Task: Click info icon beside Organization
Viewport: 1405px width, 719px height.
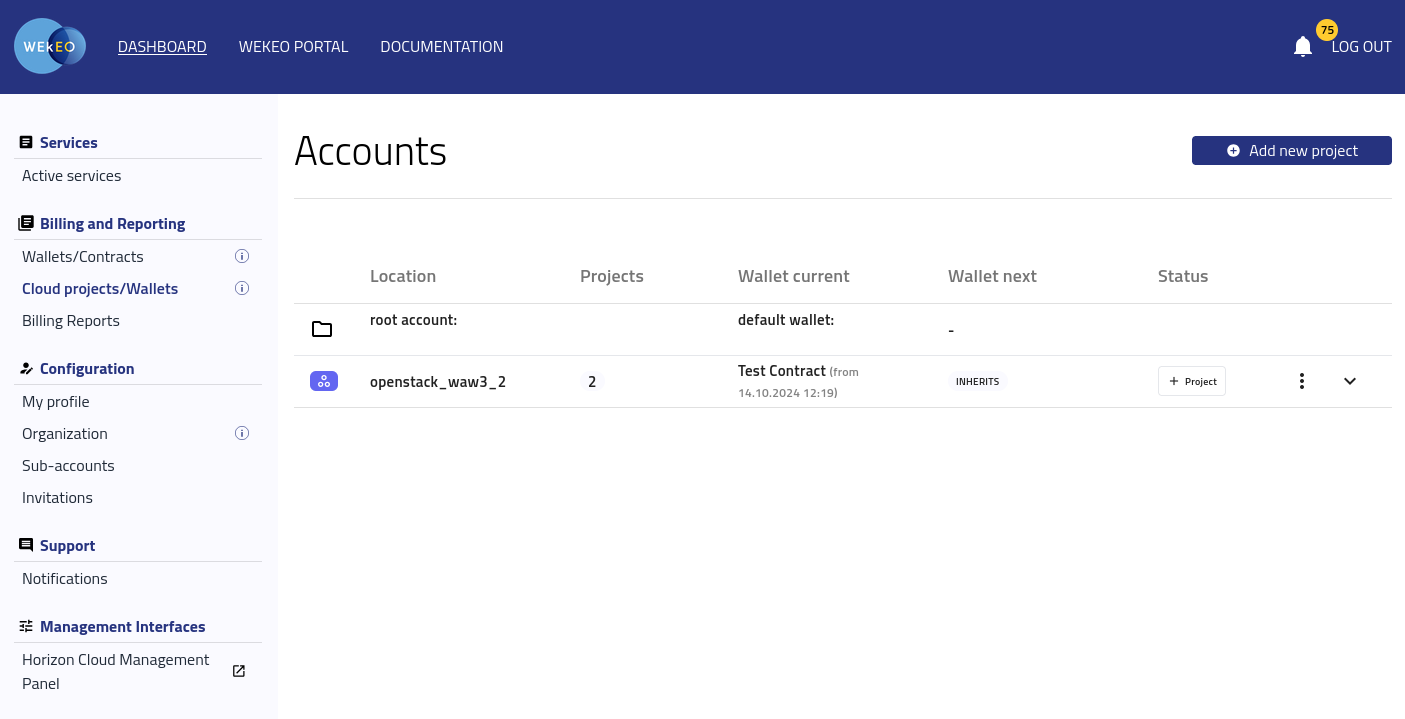Action: pyautogui.click(x=241, y=433)
